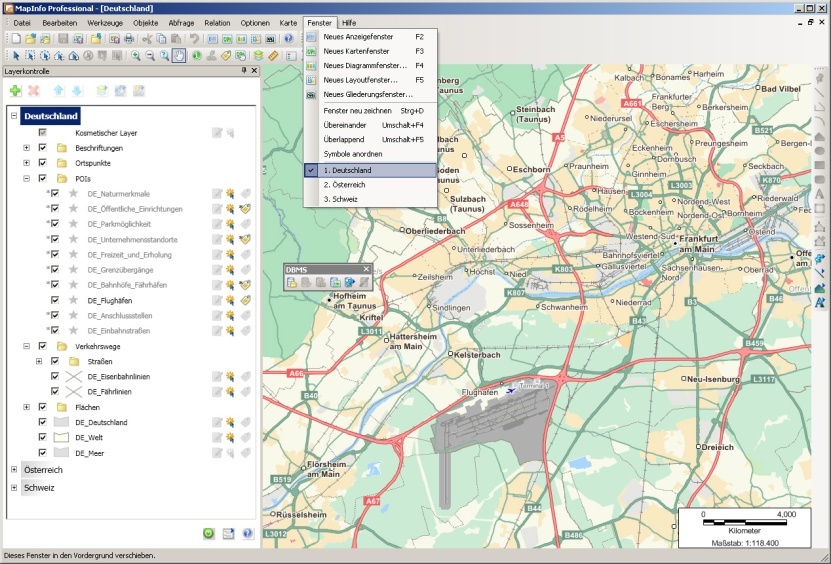The height and width of the screenshot is (564, 831).
Task: Toggle visibility checkbox for POIs folder
Action: point(42,178)
